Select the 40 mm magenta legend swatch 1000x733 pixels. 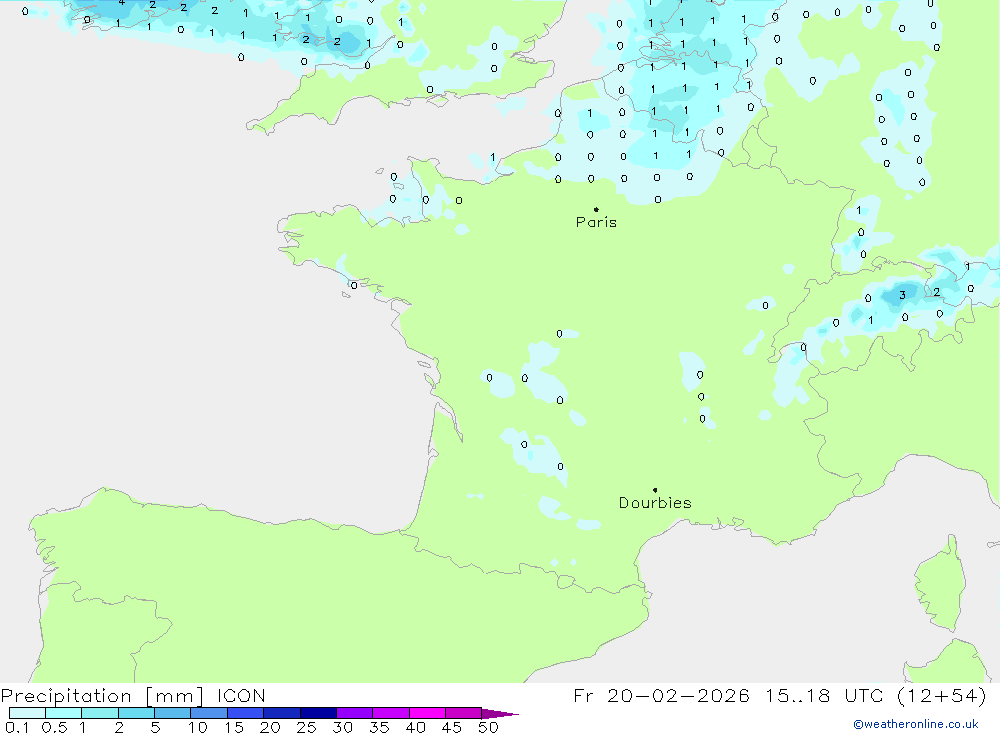[x=427, y=713]
